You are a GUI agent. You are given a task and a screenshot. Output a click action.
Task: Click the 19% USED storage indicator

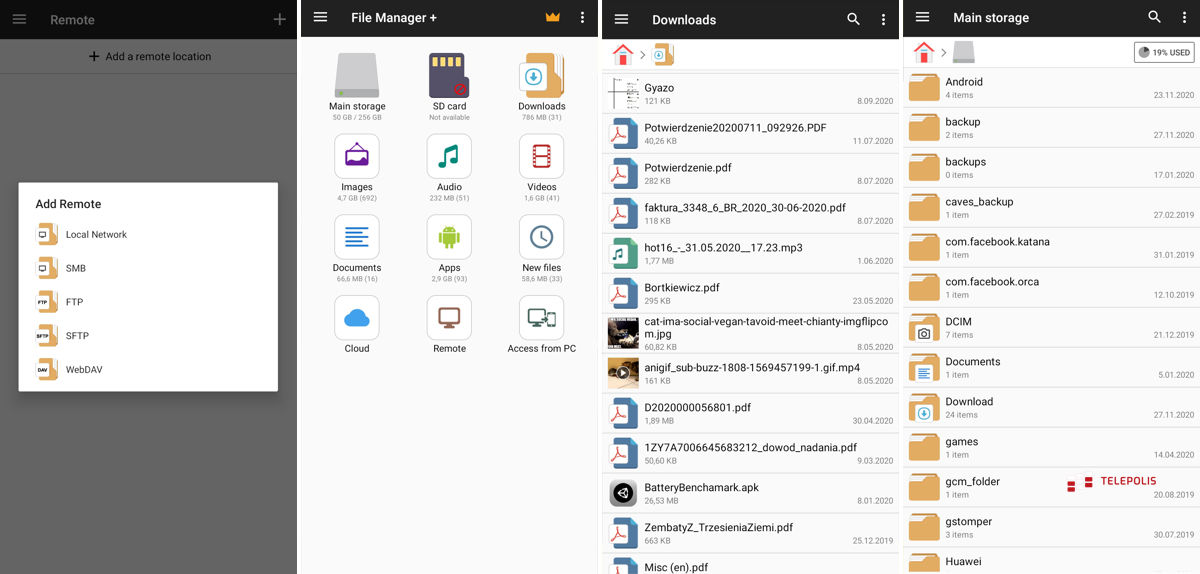1163,52
